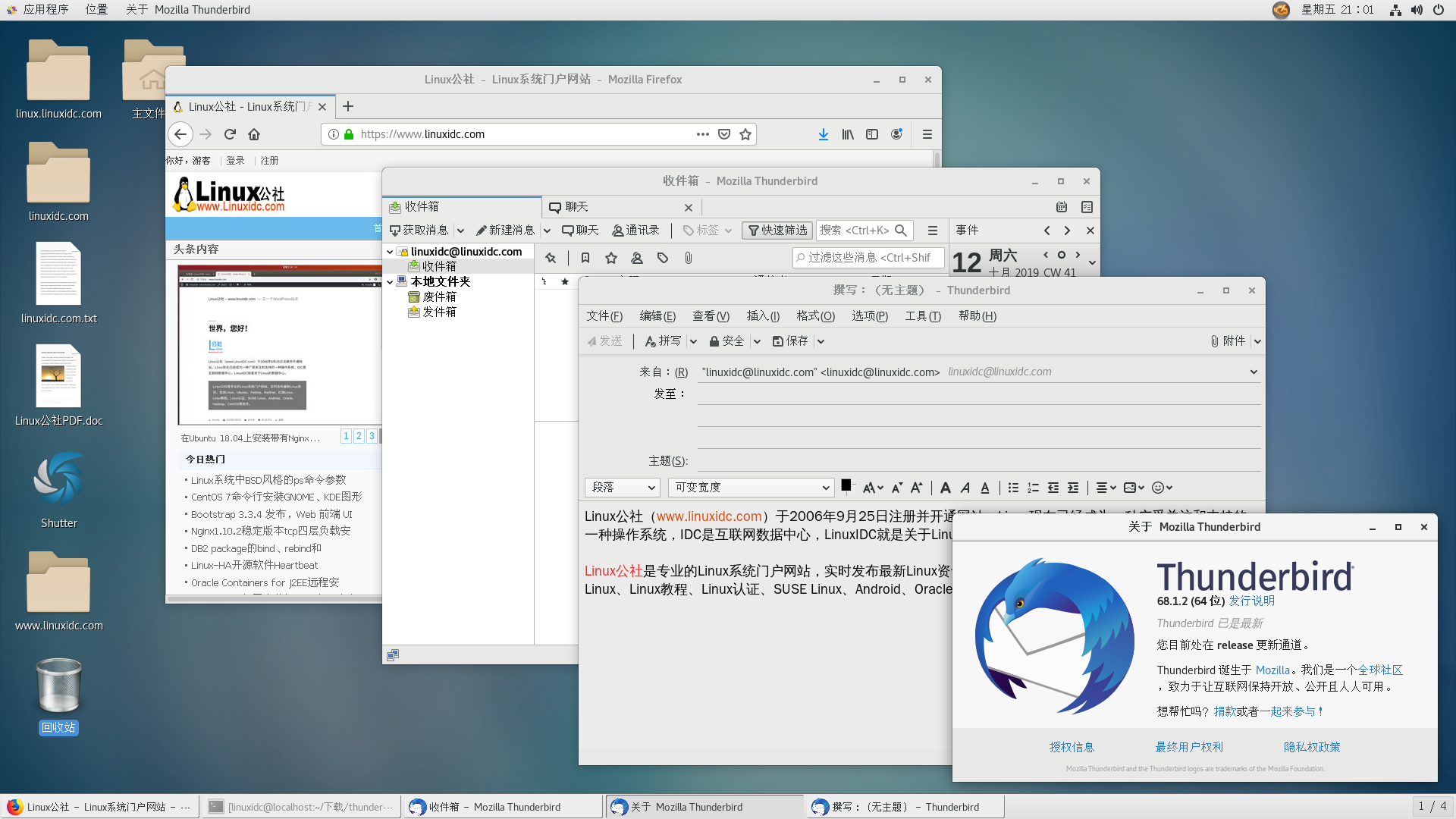Click the Subject (主题) input field
This screenshot has height=819, width=1456.
point(978,461)
